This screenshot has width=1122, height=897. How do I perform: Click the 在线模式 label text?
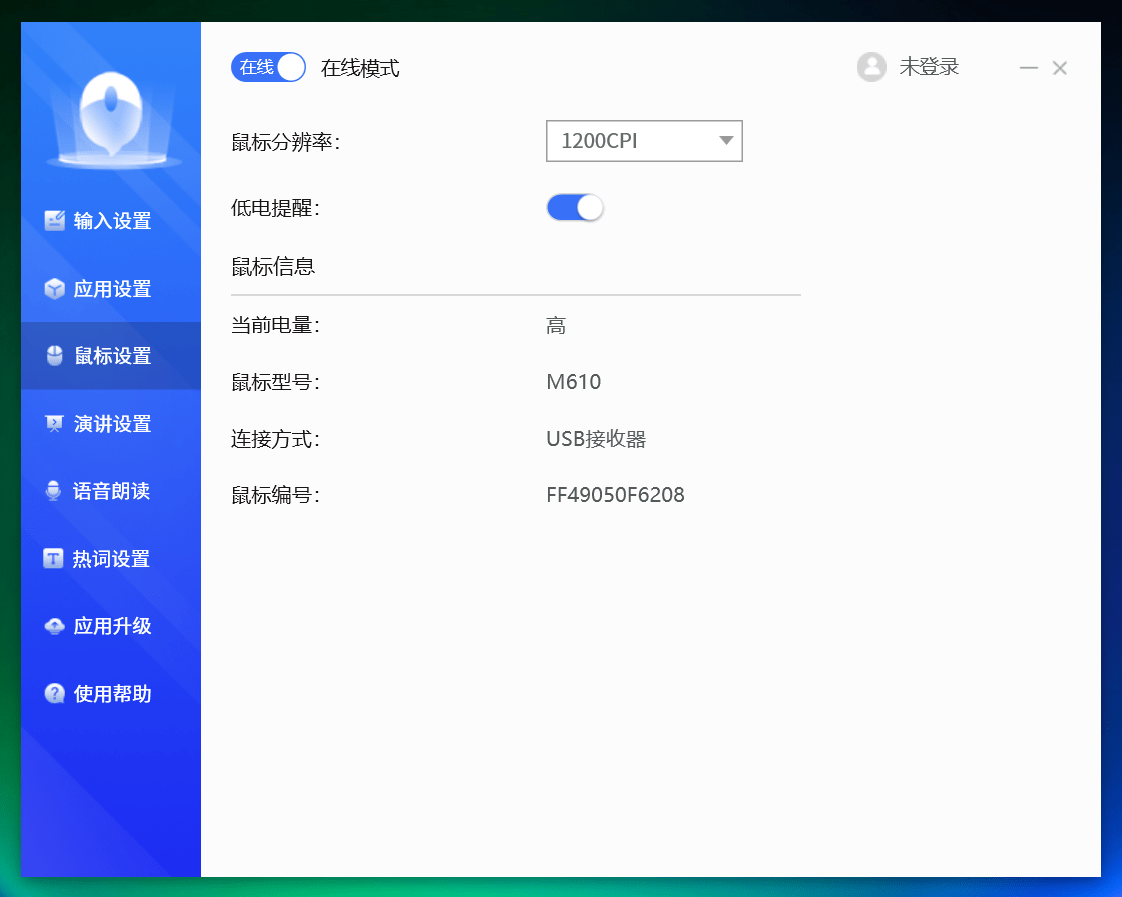[x=360, y=68]
